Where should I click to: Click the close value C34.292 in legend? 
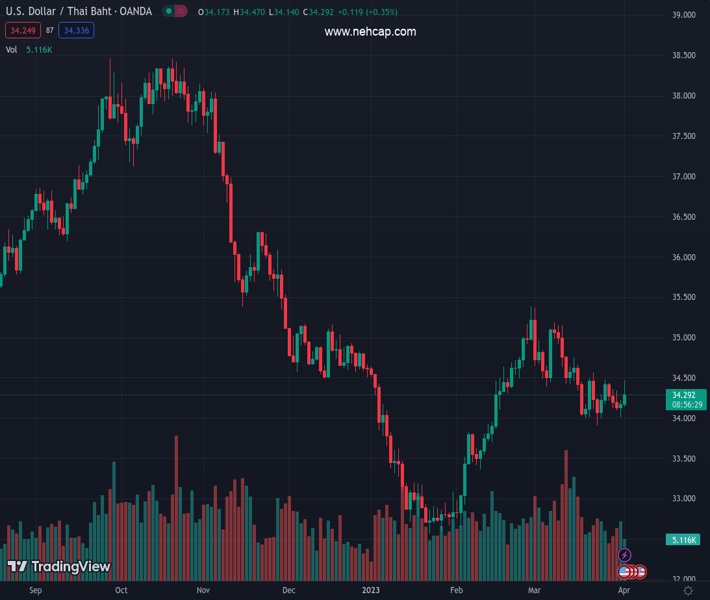[x=318, y=12]
